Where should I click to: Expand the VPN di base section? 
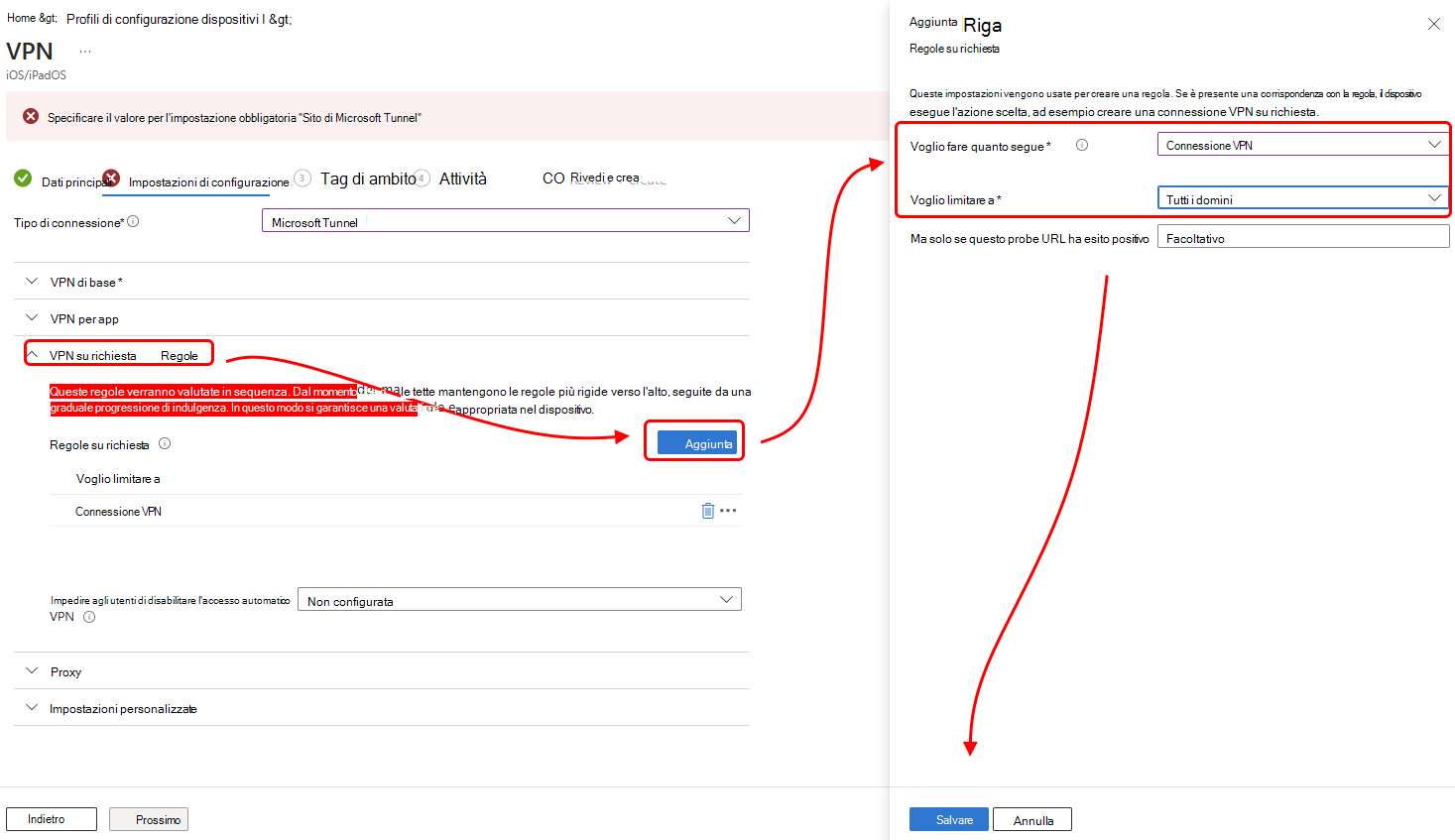pyautogui.click(x=382, y=282)
